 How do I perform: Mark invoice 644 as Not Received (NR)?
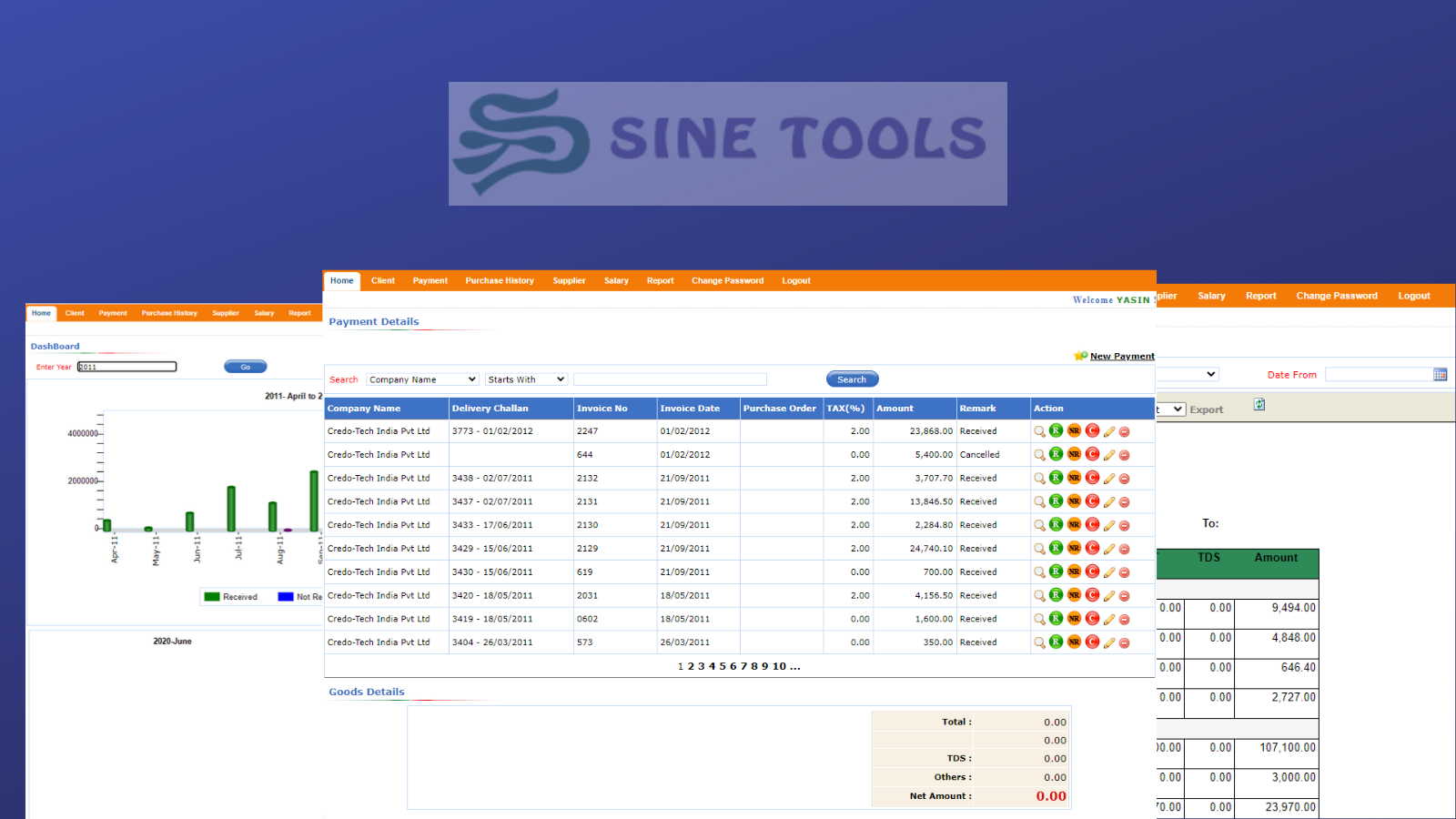1074,454
